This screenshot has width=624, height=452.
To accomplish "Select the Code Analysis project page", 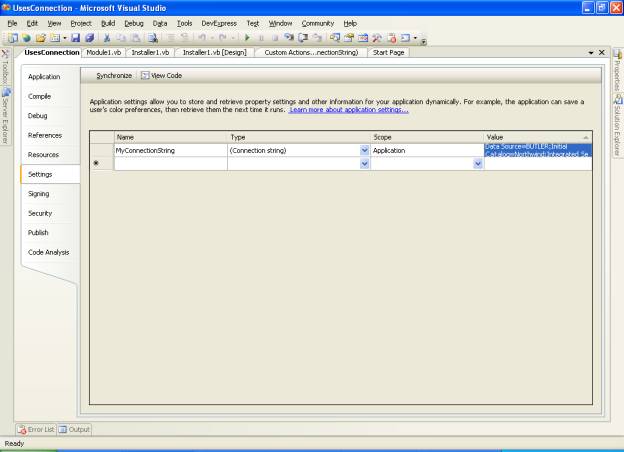I will tap(49, 252).
